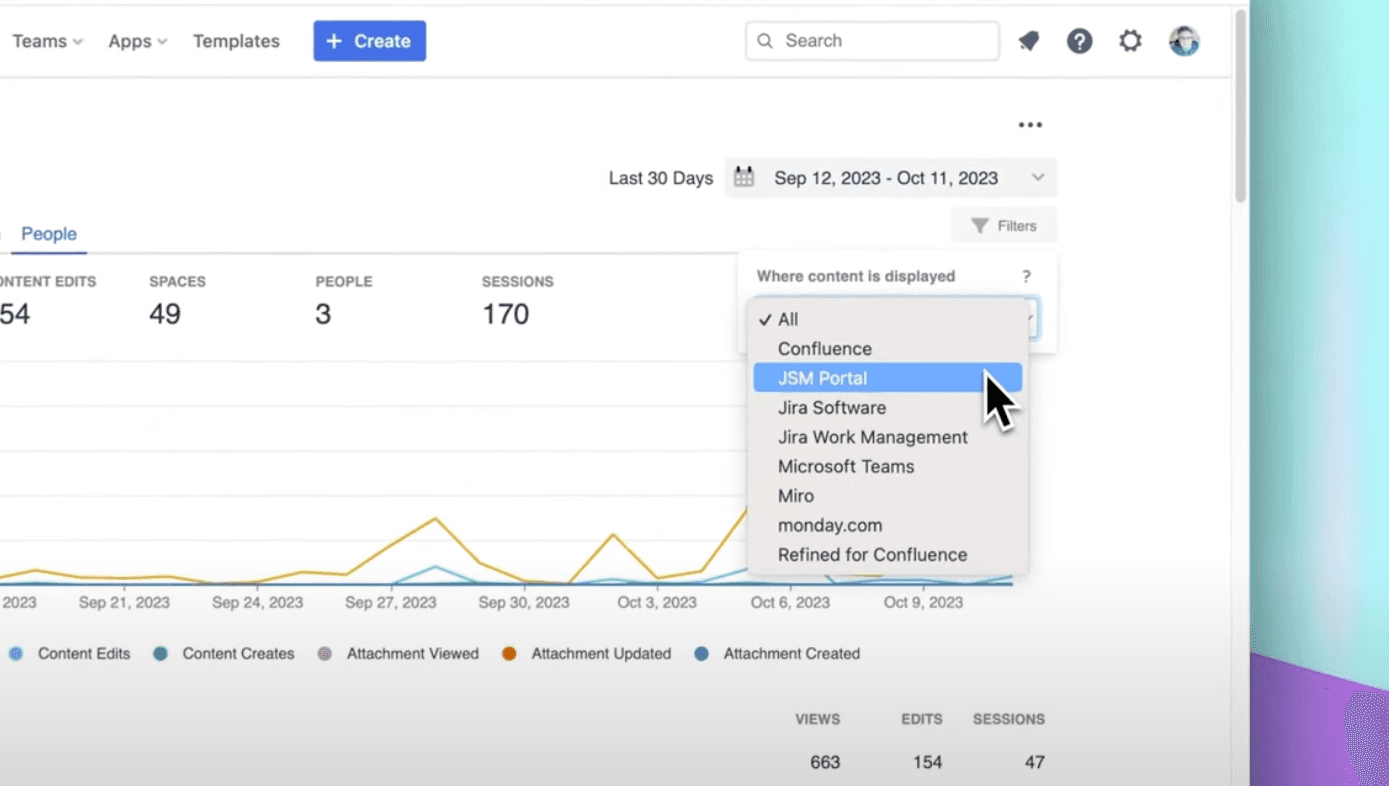Choose the JSM Portal option
This screenshot has width=1389, height=786.
point(888,378)
